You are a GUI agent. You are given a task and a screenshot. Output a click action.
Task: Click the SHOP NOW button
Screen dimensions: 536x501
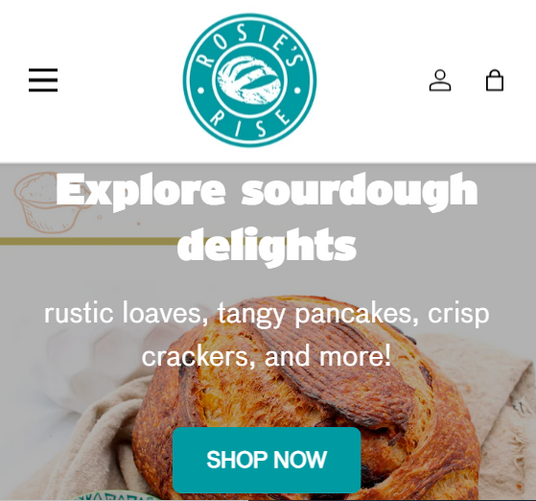[267, 460]
